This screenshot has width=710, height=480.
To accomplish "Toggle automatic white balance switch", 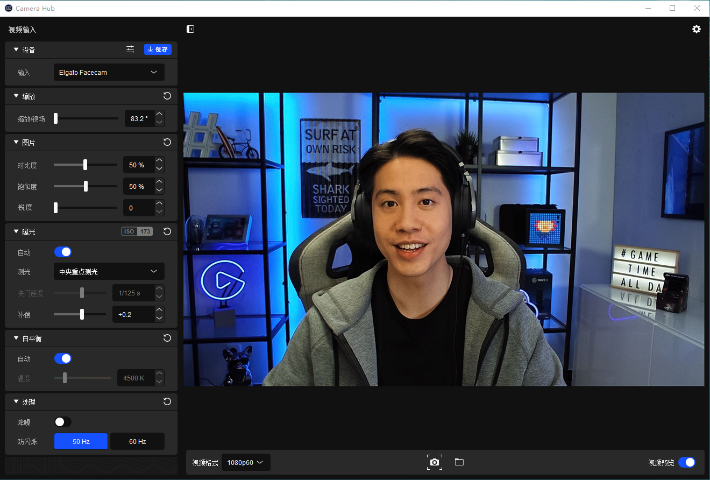I will coord(63,358).
